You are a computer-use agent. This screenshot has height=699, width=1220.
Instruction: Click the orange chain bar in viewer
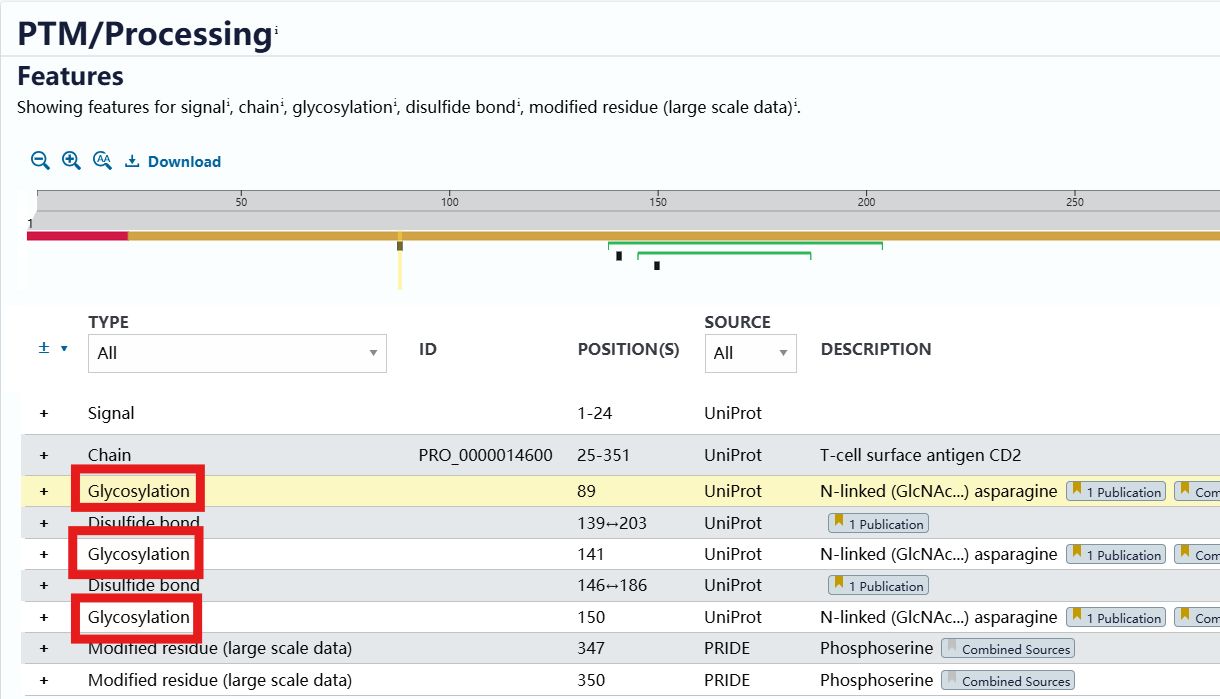point(700,236)
